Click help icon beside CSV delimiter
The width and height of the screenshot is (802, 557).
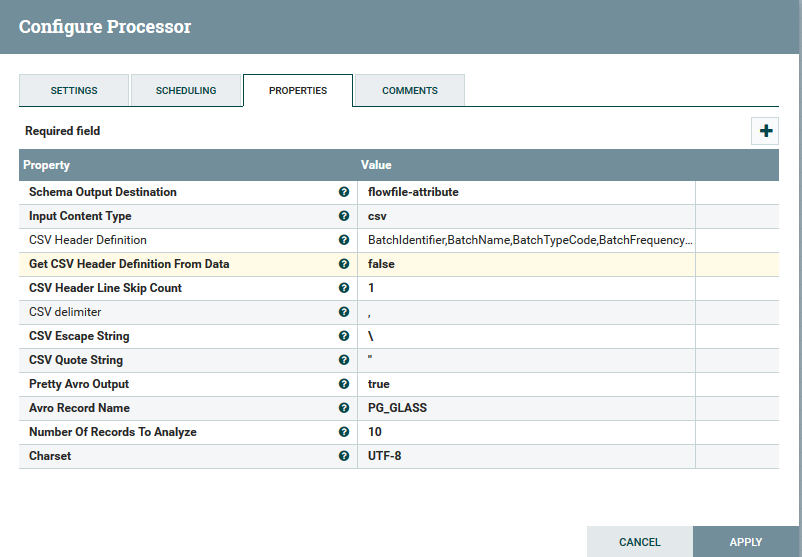[x=344, y=312]
